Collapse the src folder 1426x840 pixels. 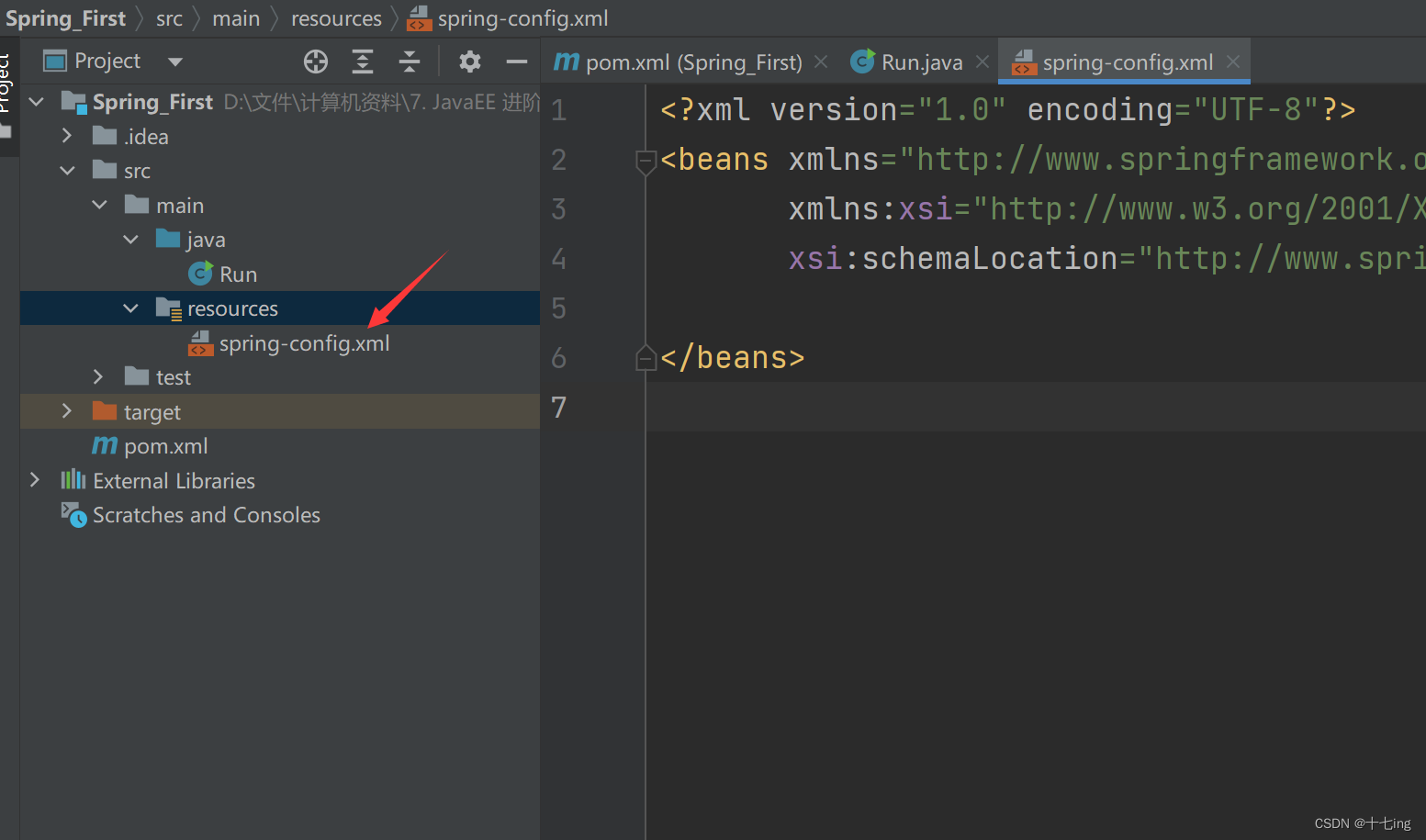[x=67, y=171]
